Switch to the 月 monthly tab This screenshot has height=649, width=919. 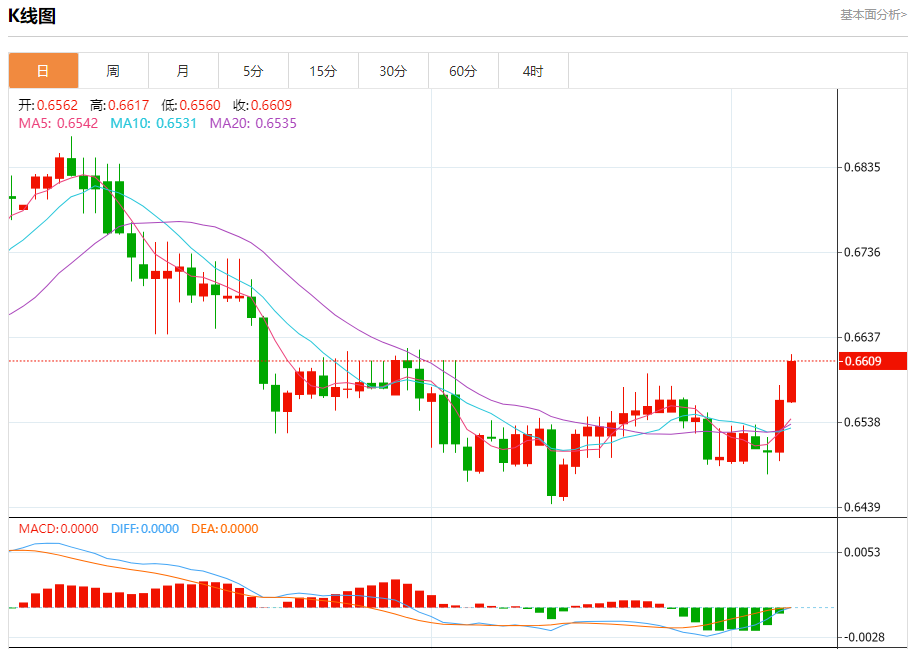(x=183, y=71)
